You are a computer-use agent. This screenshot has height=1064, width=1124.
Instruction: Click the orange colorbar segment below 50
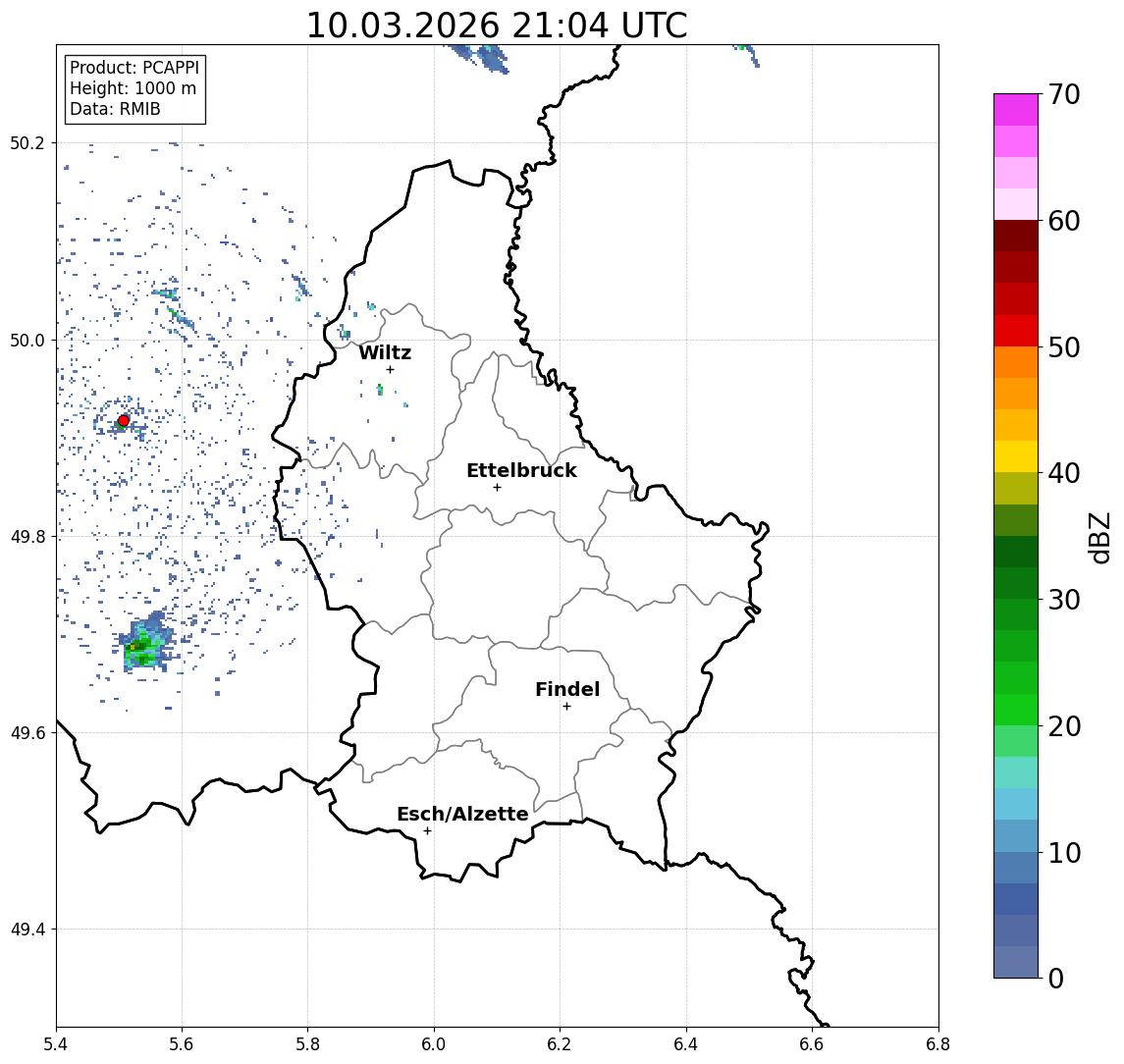click(1016, 362)
